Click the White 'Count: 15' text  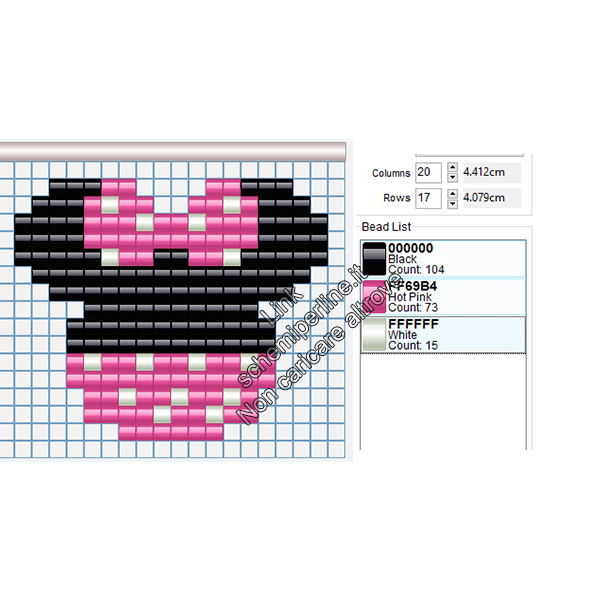point(412,346)
